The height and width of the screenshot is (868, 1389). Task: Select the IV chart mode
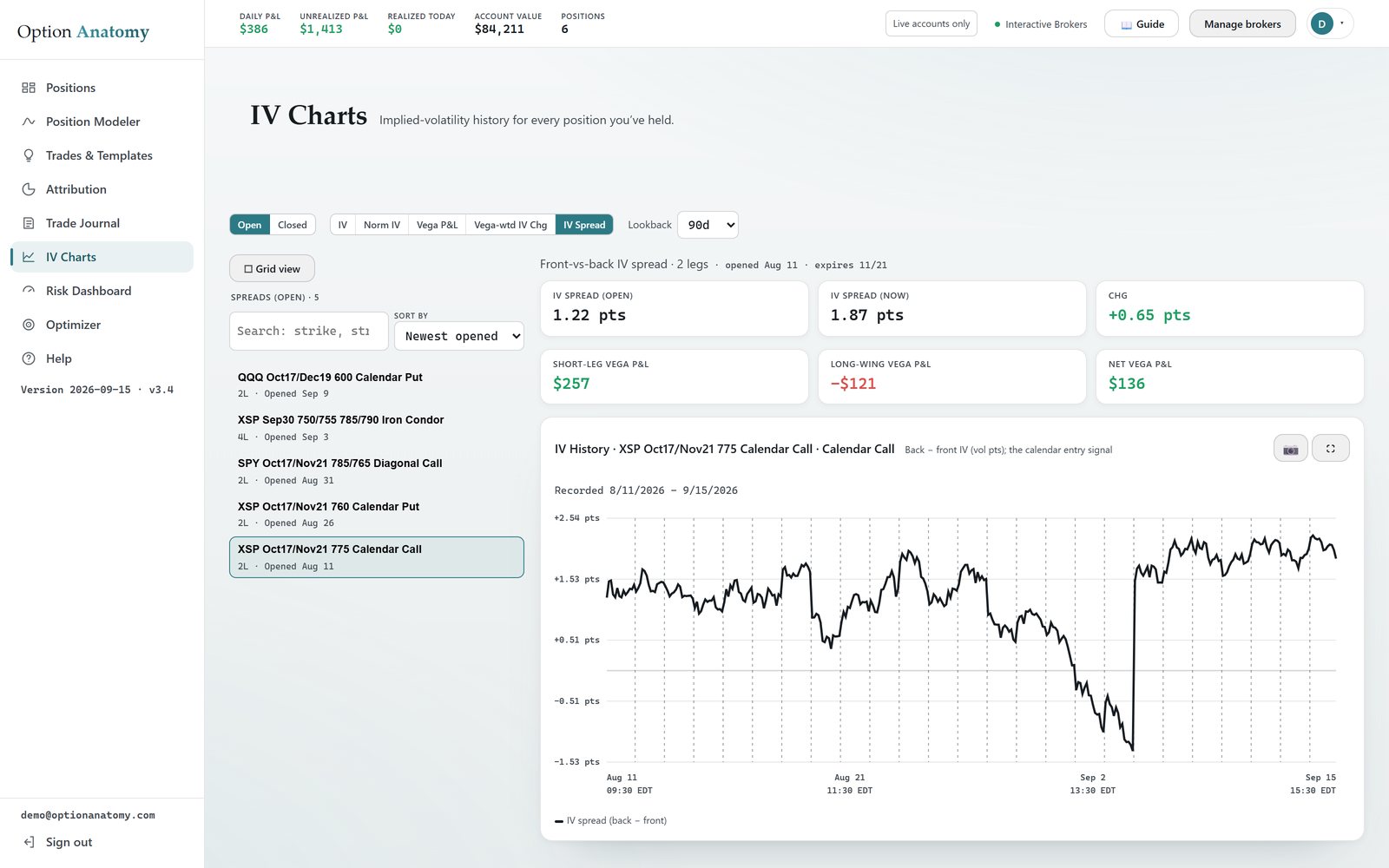tap(343, 225)
